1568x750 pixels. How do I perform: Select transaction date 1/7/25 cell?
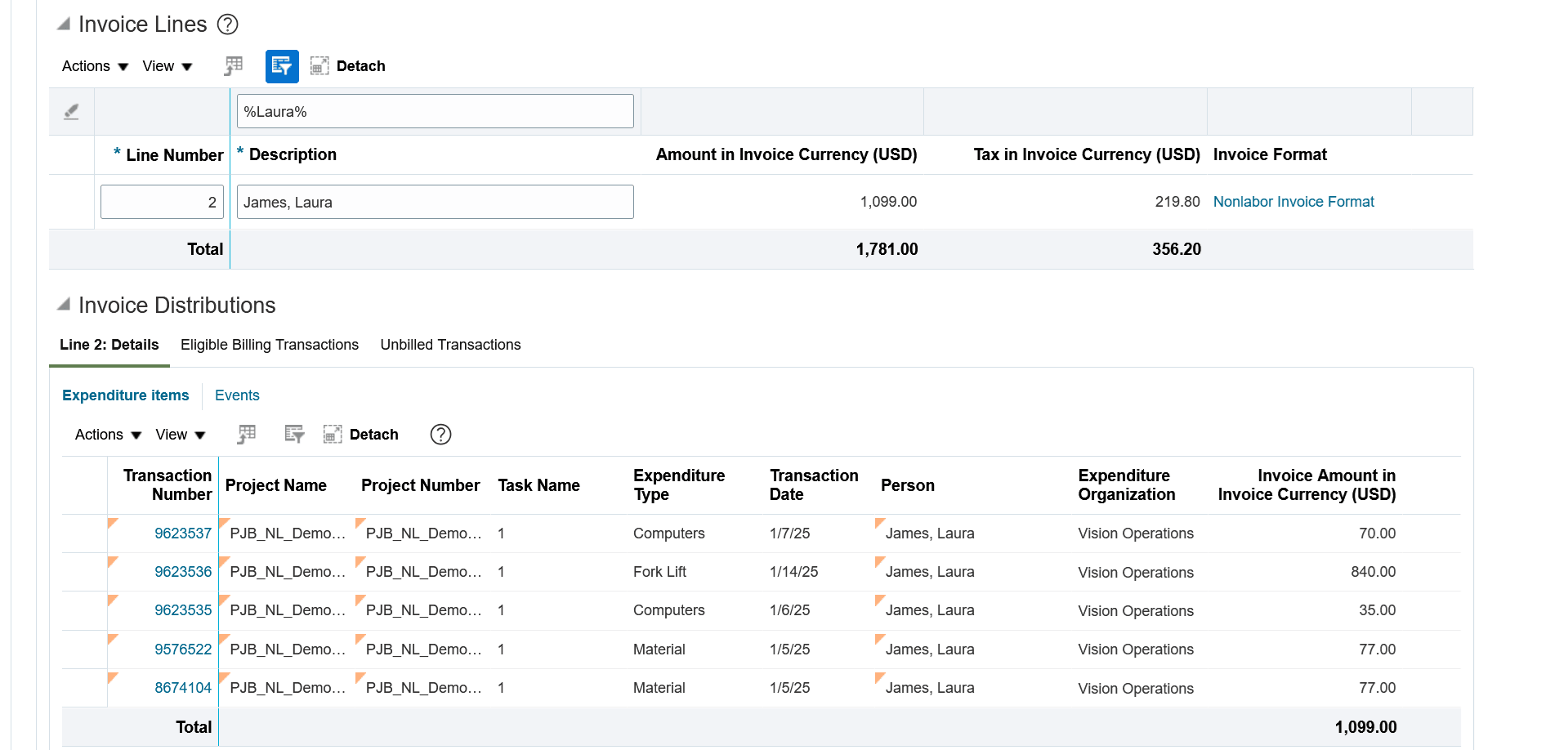[789, 533]
